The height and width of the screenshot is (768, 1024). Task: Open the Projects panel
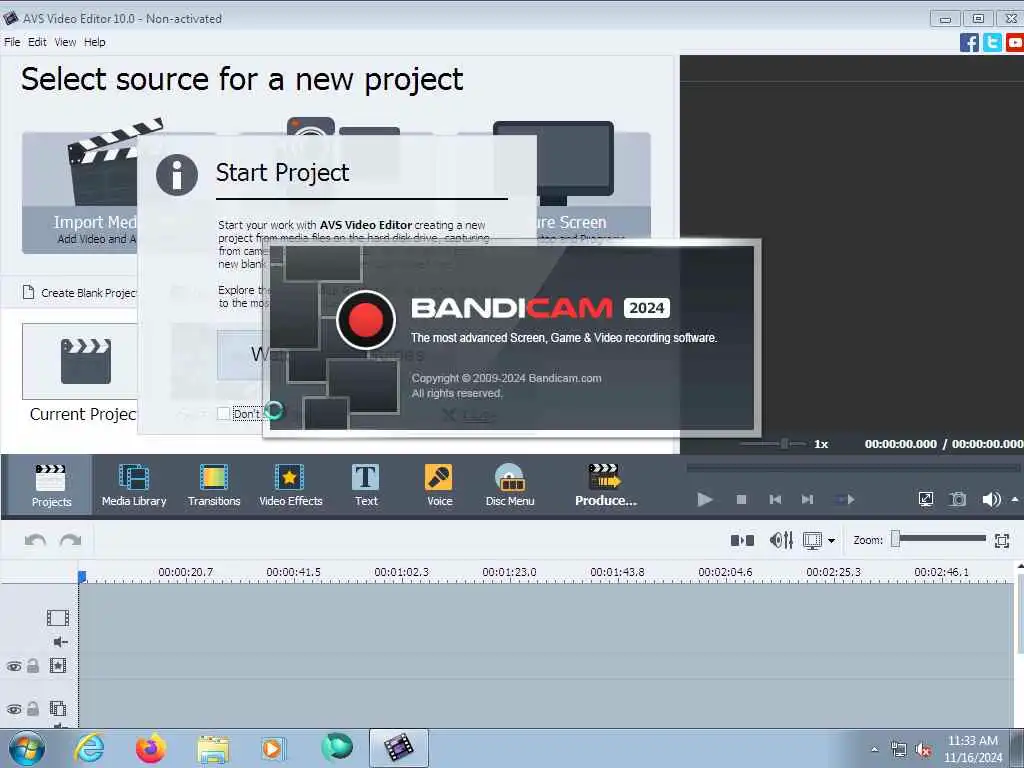click(51, 486)
